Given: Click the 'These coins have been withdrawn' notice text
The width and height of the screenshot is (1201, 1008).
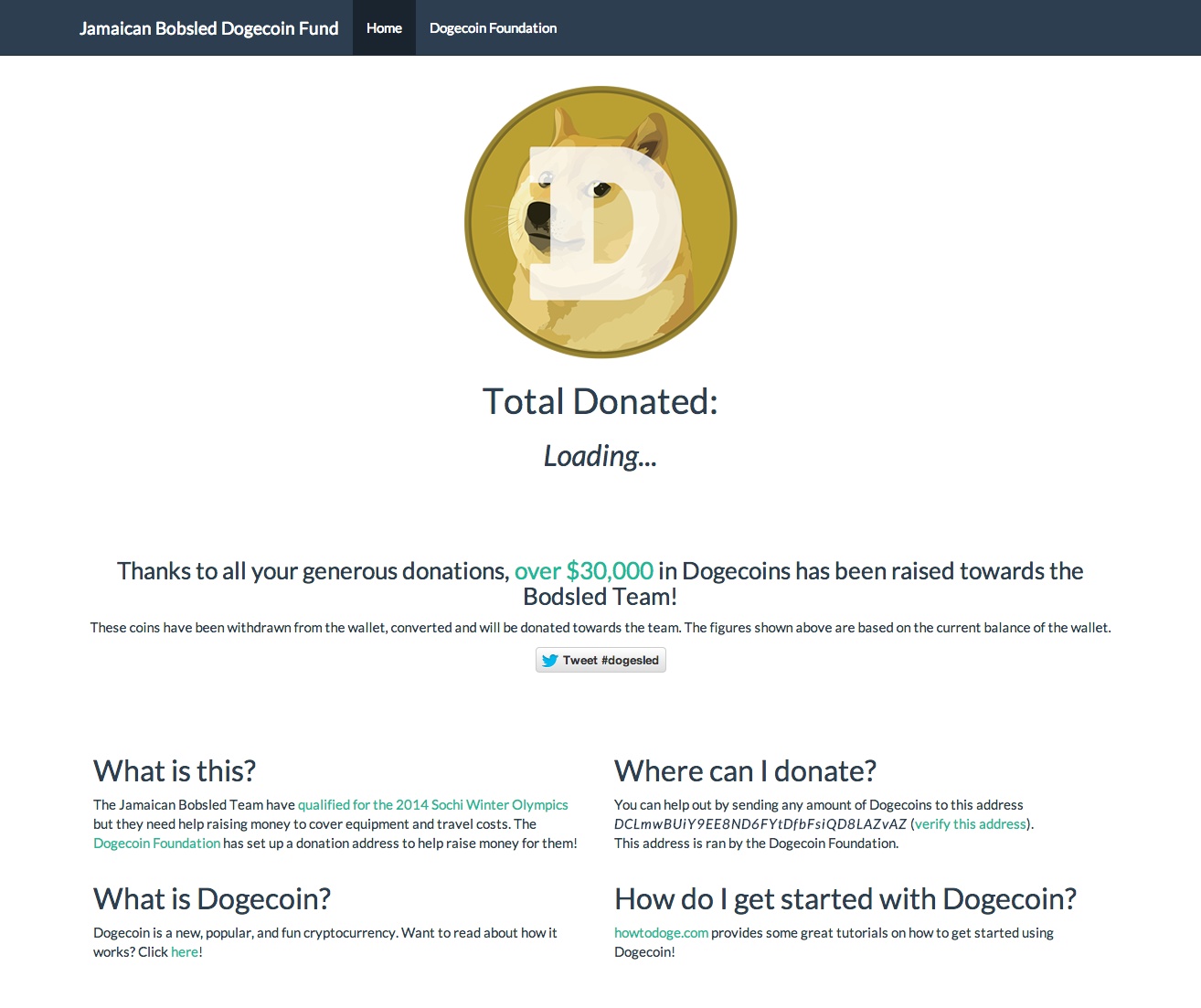Looking at the screenshot, I should click(x=600, y=628).
